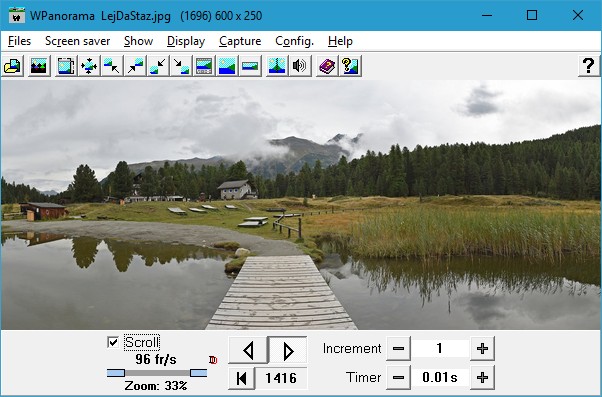Click the WPanorama title bar app icon
This screenshot has width=602, height=397.
(17, 15)
